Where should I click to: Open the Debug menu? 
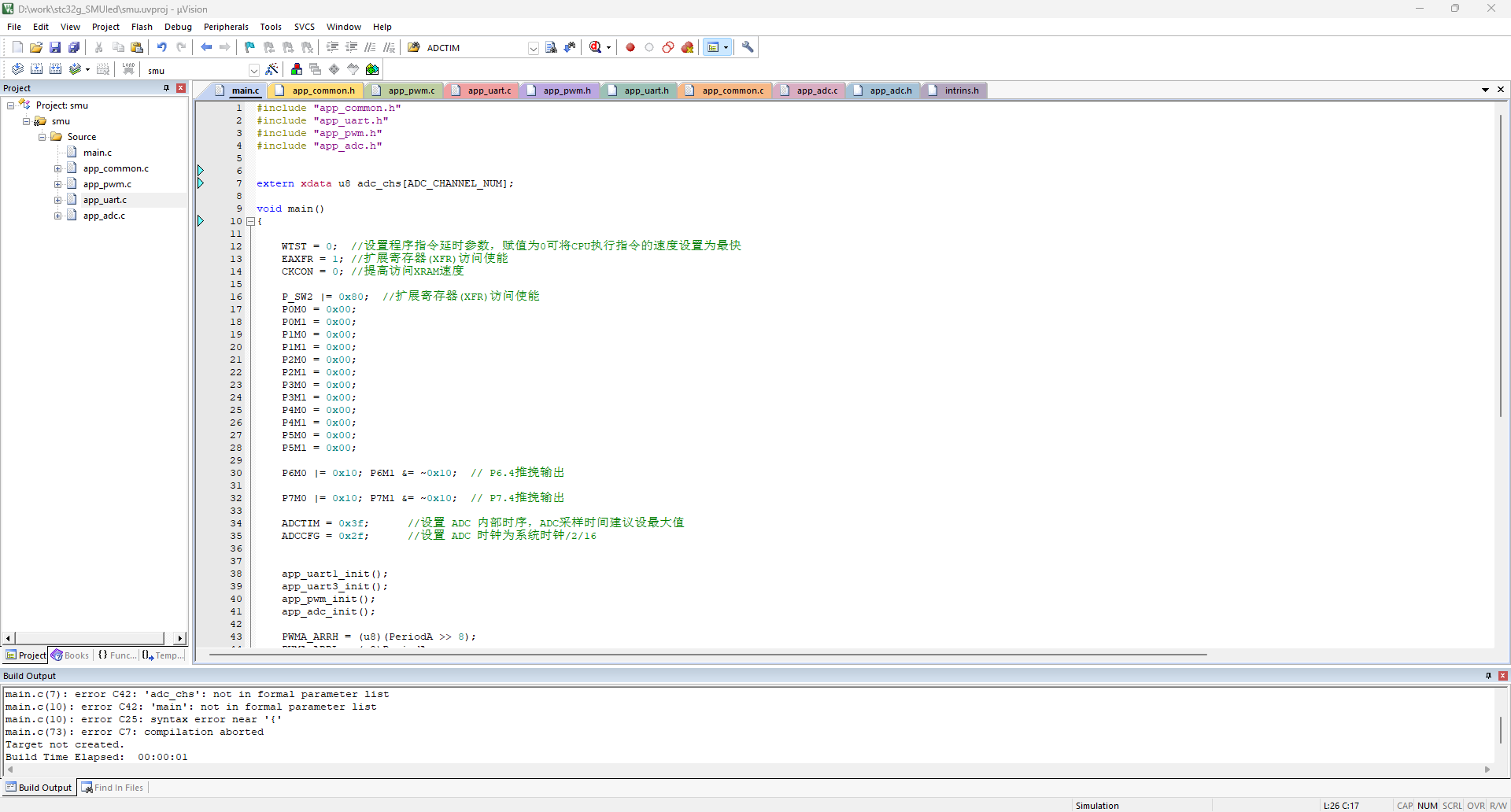click(178, 27)
